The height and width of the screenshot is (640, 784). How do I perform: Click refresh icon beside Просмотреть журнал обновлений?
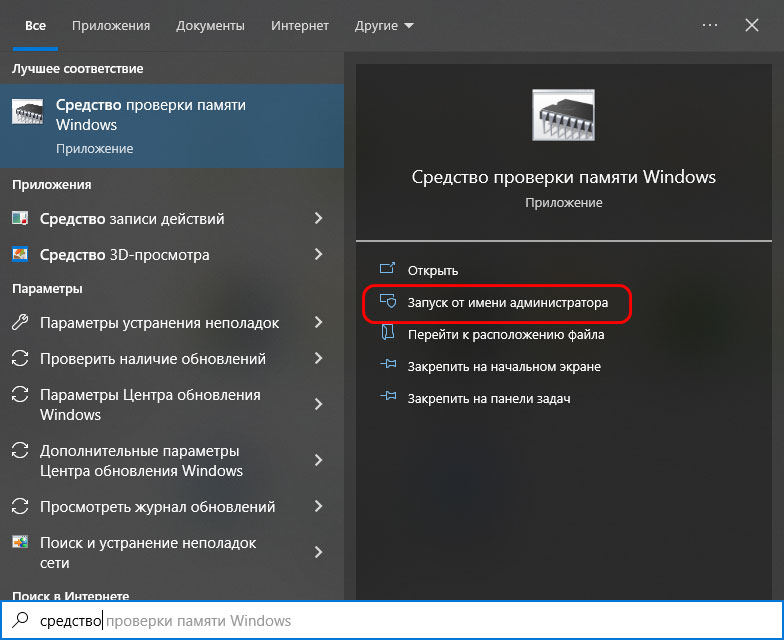(x=20, y=506)
